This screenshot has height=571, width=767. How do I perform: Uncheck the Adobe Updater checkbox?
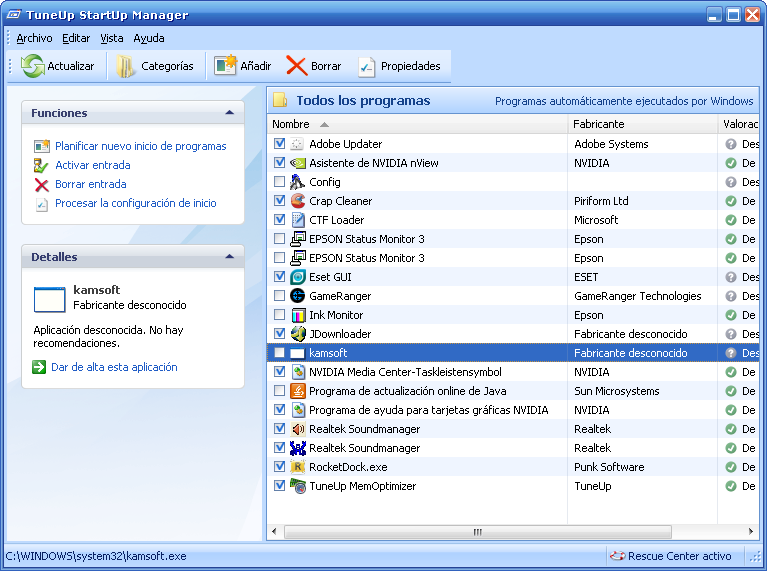279,144
